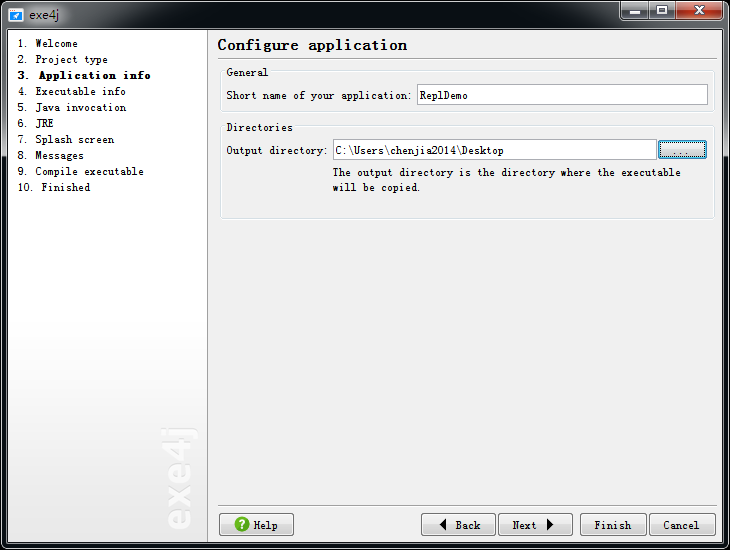The image size is (730, 550).
Task: Close the exe4j window
Action: (x=699, y=10)
